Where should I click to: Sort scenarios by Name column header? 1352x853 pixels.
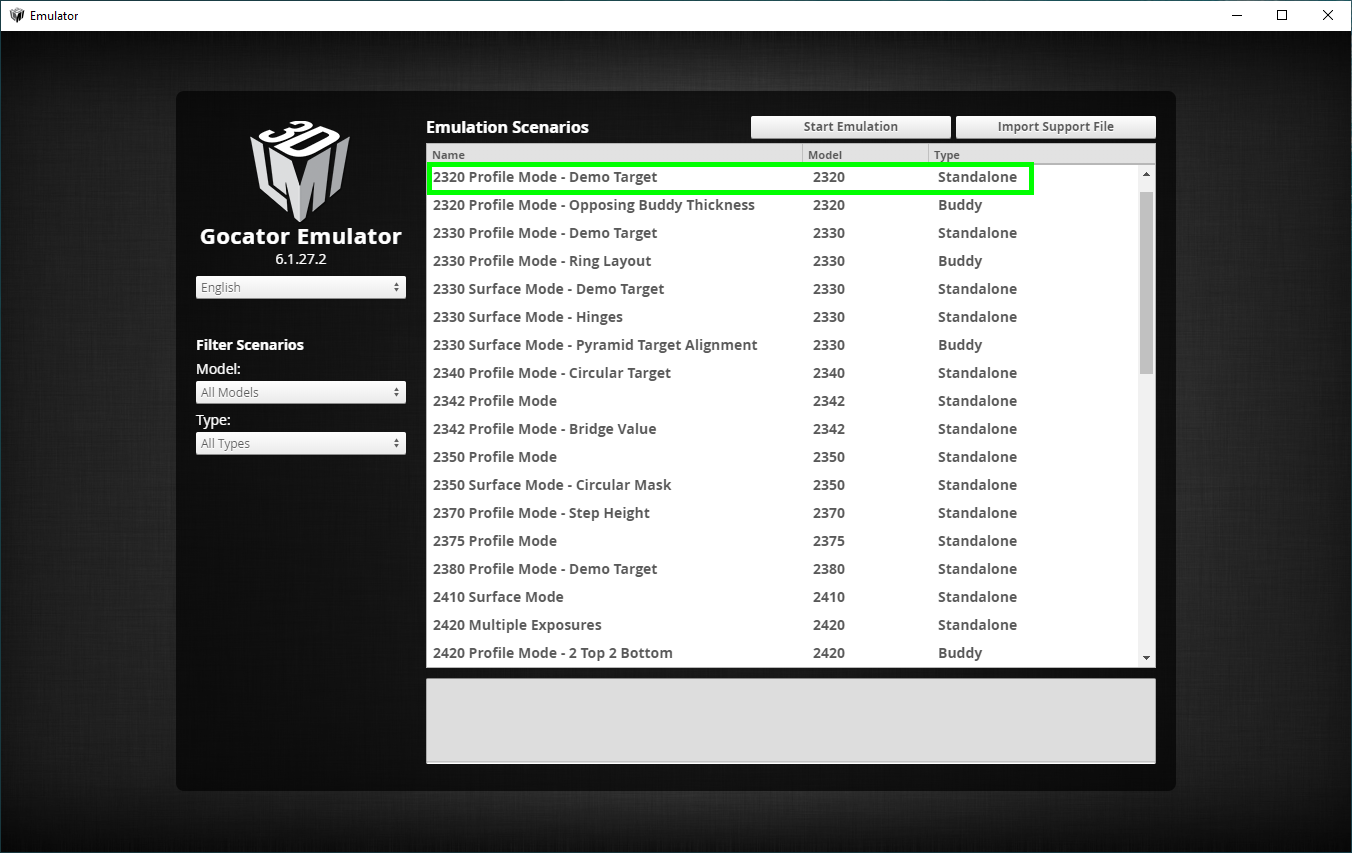tap(614, 155)
